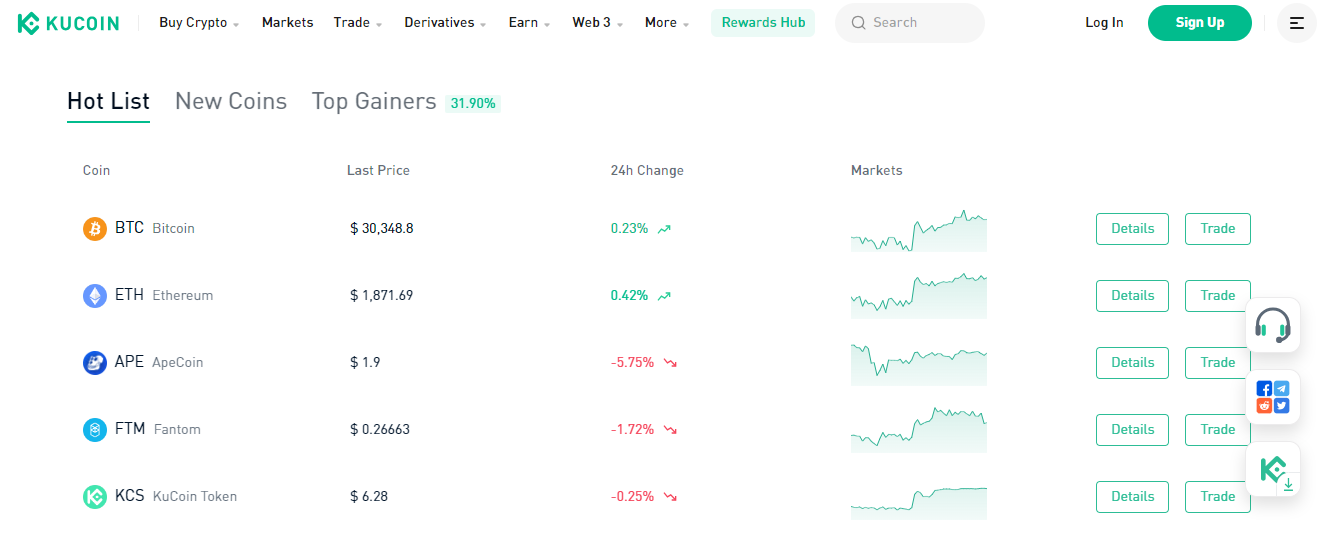Expand the More dropdown menu
The width and height of the screenshot is (1319, 545).
[x=667, y=23]
